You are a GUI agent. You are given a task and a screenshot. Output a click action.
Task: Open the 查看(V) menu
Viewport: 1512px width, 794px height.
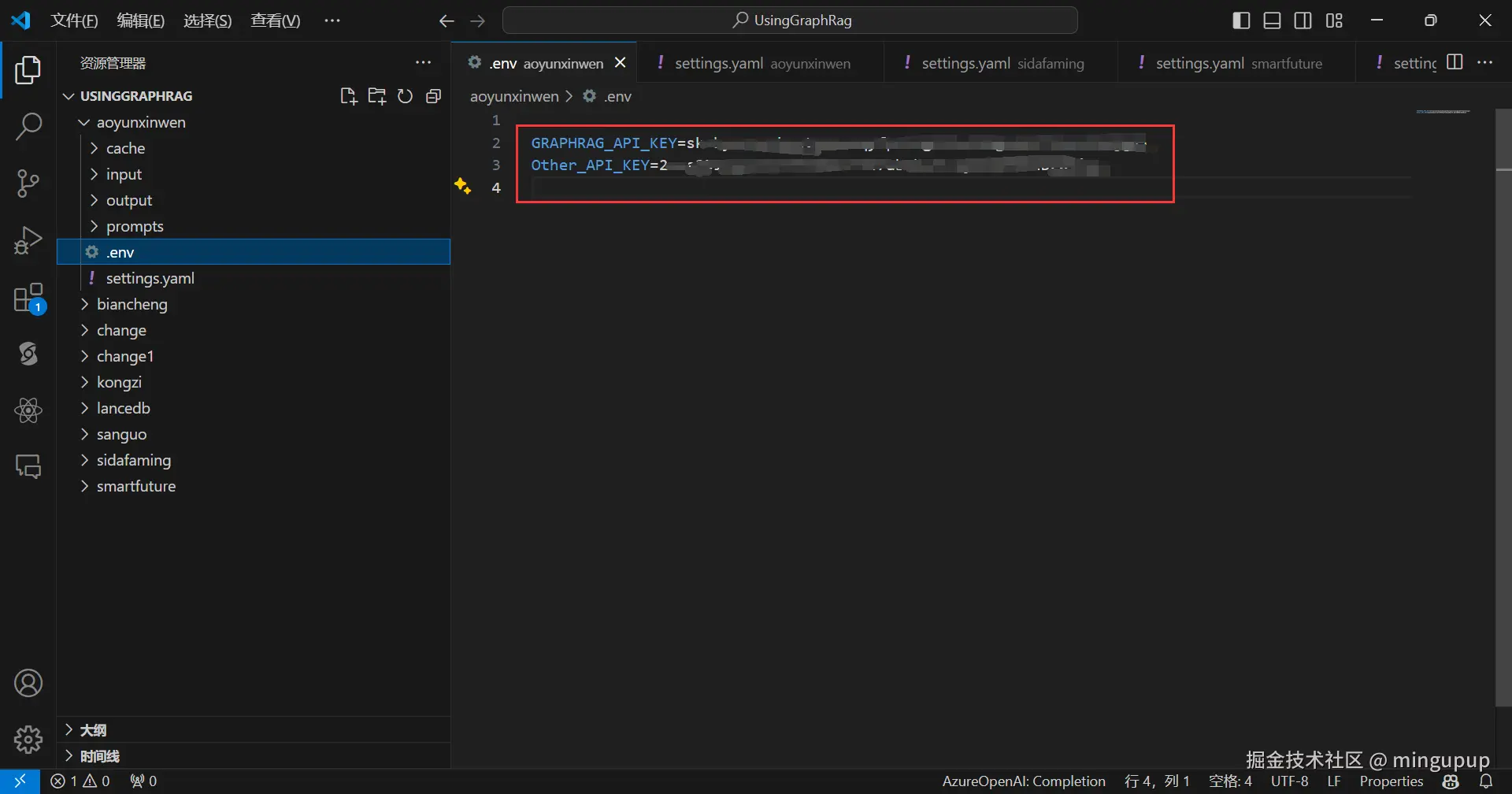tap(276, 21)
